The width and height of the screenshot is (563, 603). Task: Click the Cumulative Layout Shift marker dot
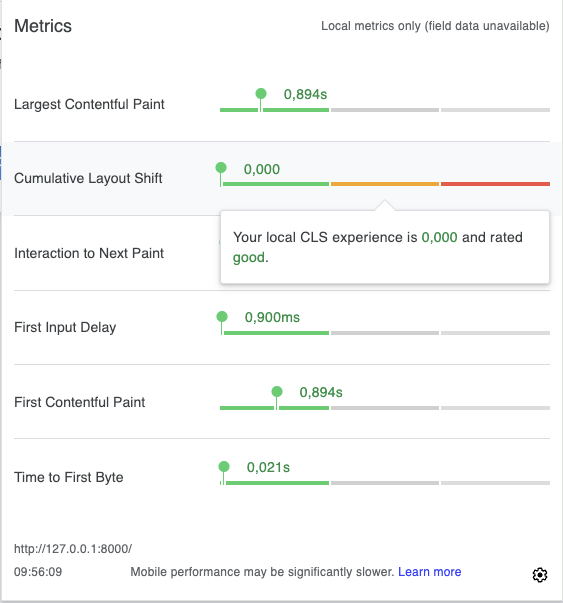[x=221, y=168]
